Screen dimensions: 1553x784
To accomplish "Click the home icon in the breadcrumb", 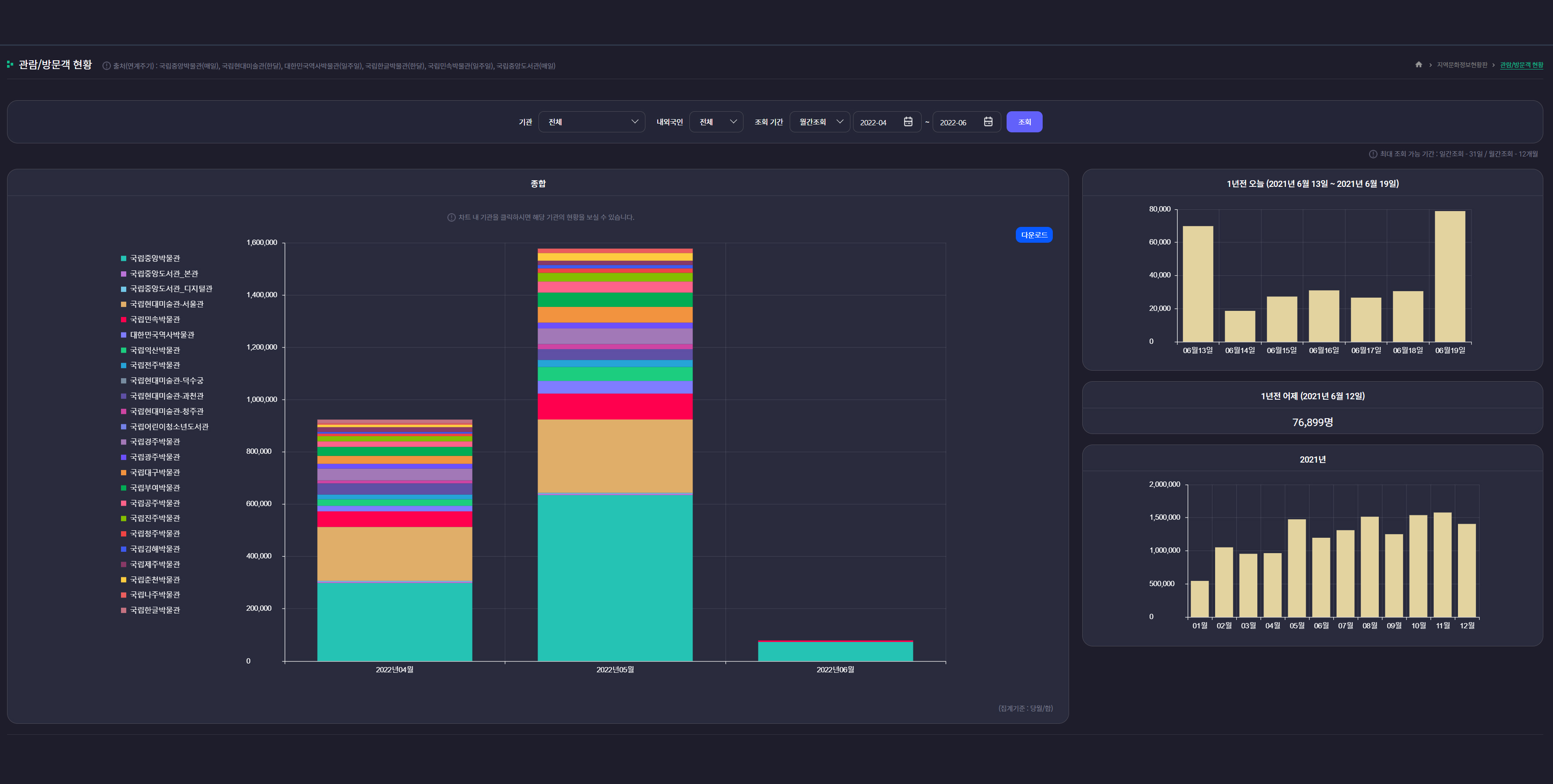I will click(1418, 65).
